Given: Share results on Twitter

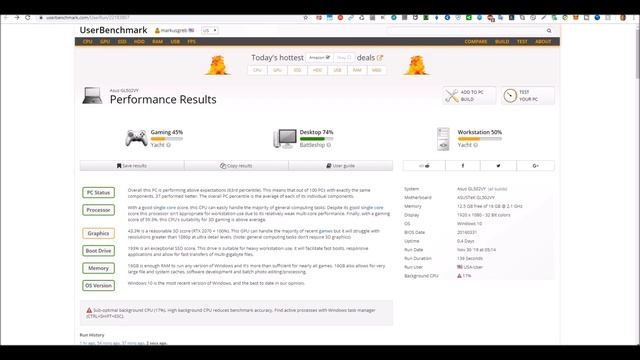Looking at the screenshot, I should click(498, 166).
